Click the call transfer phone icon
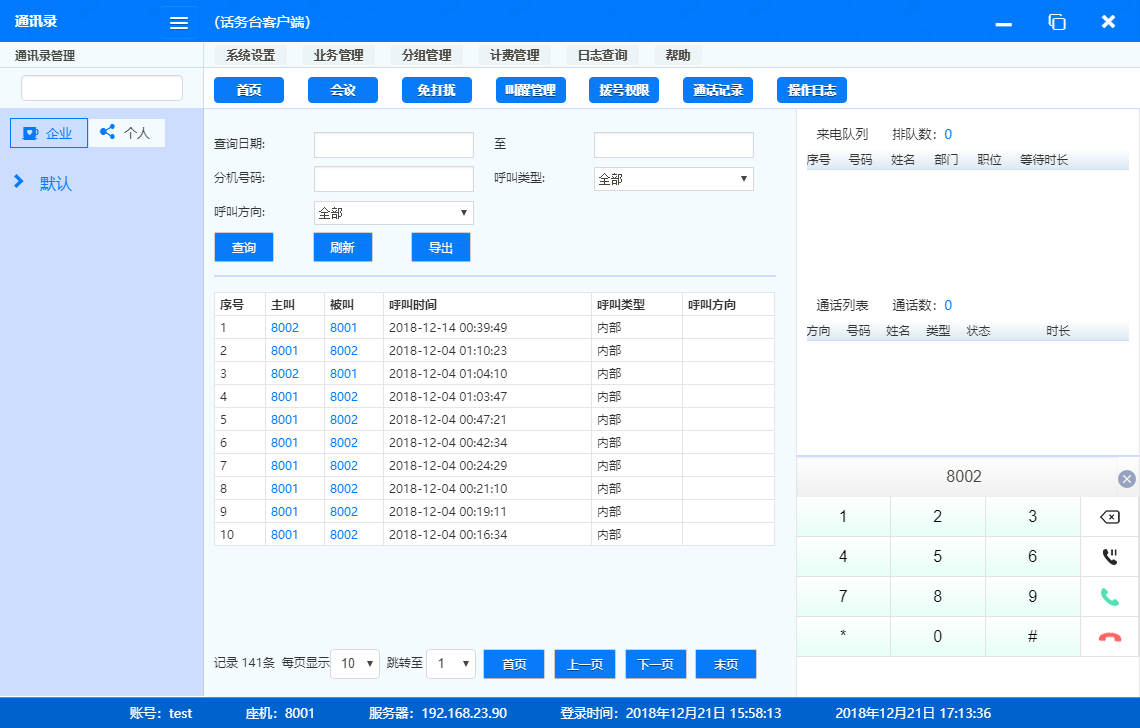 (x=1109, y=557)
